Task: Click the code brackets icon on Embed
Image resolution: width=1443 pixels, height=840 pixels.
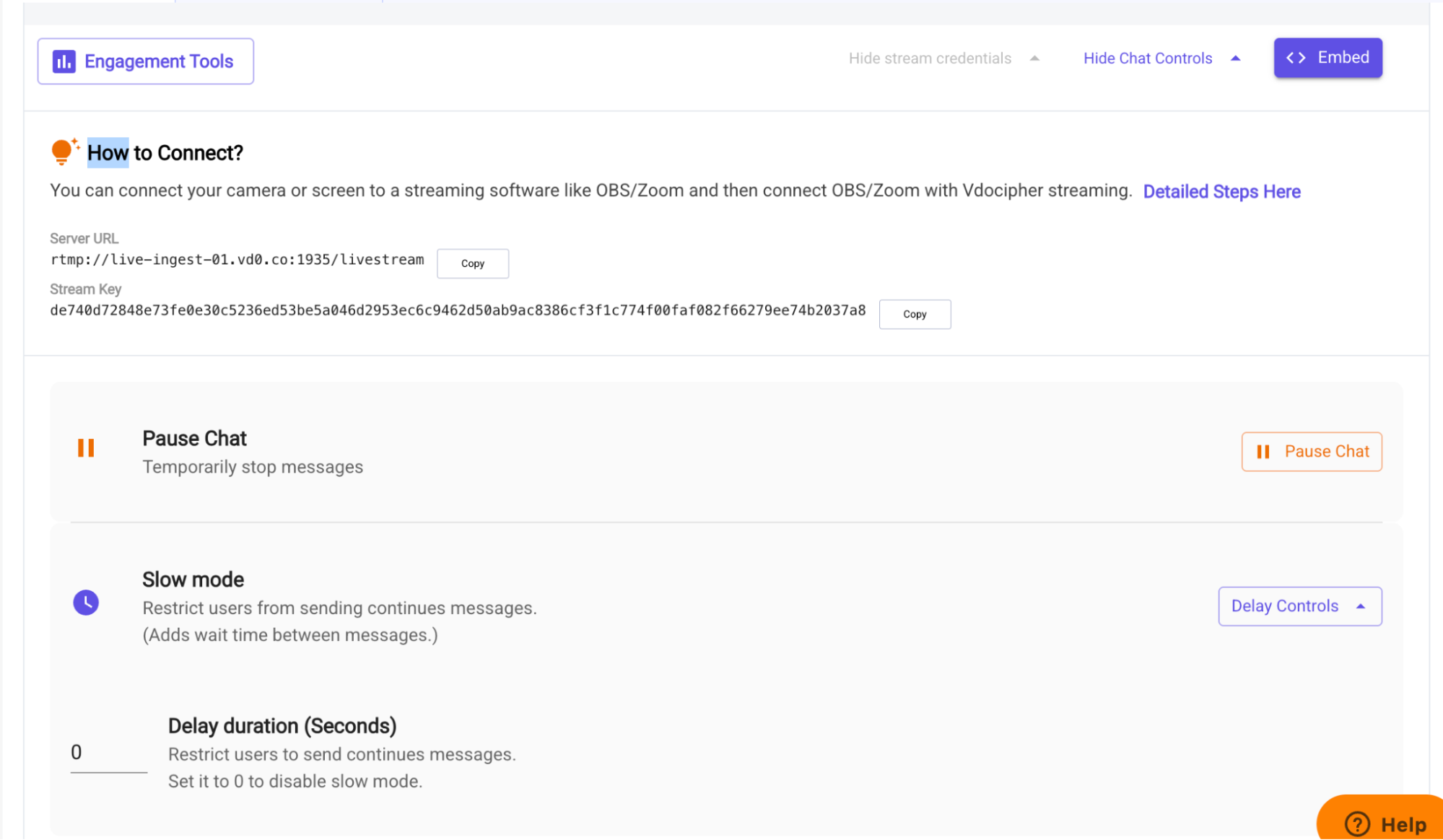Action: [x=1296, y=58]
